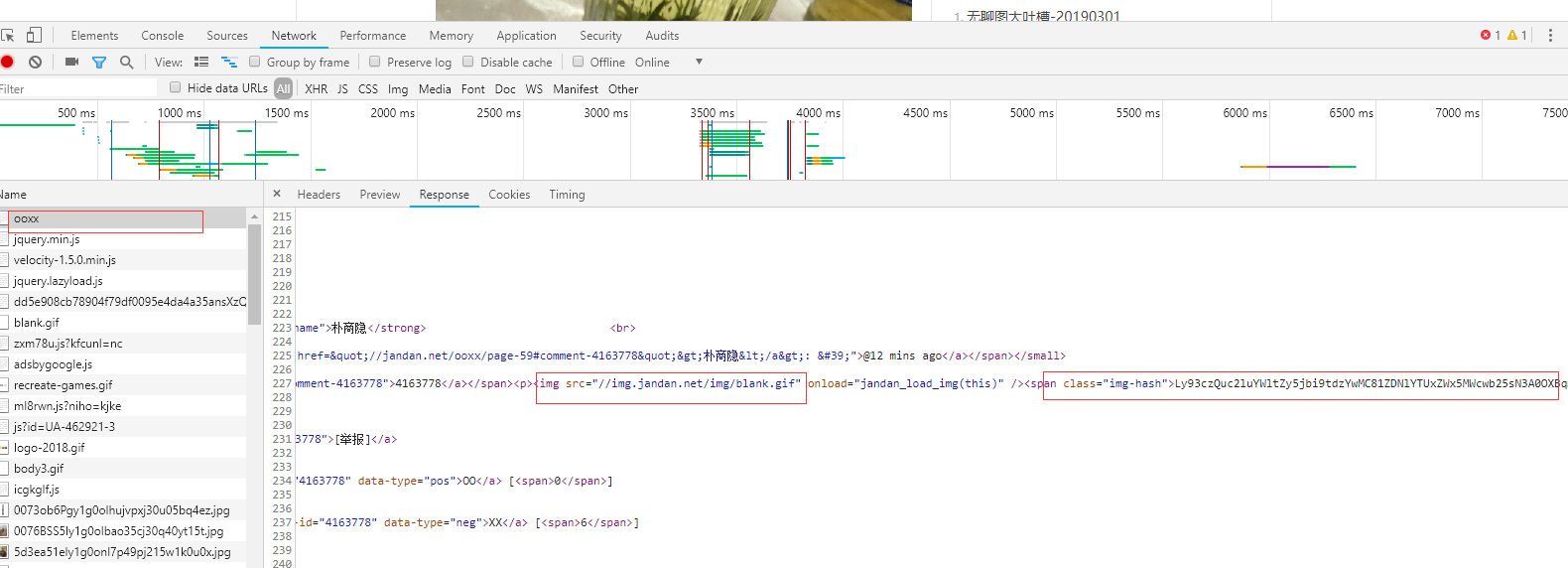View the Timing tab
The height and width of the screenshot is (568, 1568).
567,195
